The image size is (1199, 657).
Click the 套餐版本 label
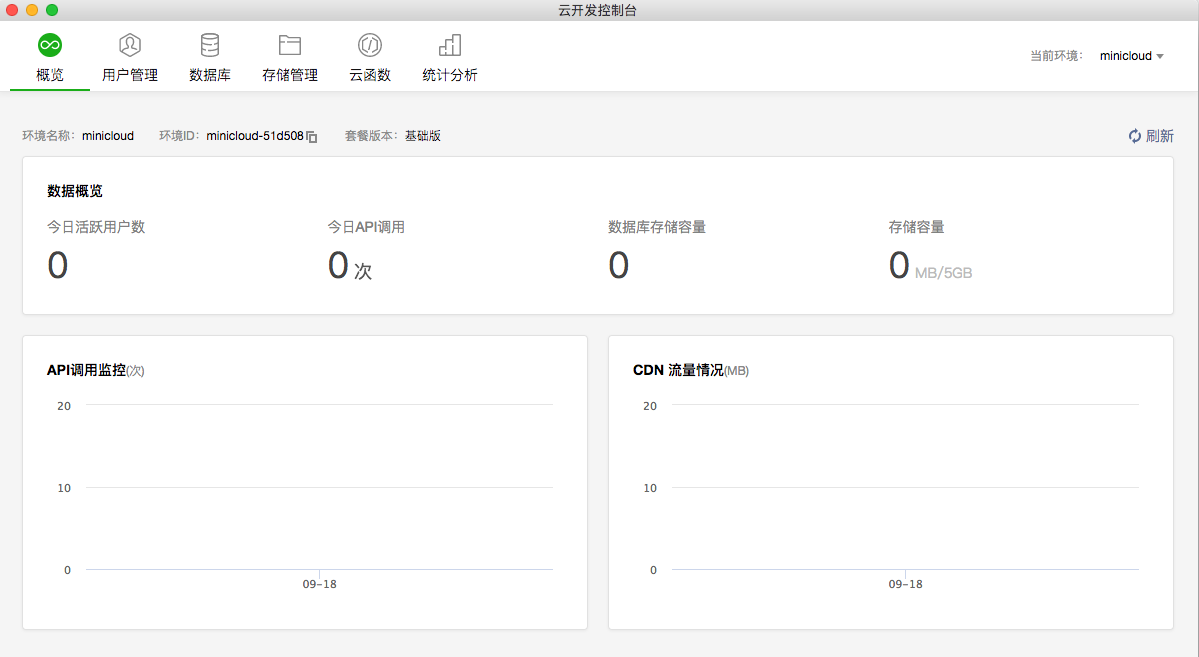(371, 135)
